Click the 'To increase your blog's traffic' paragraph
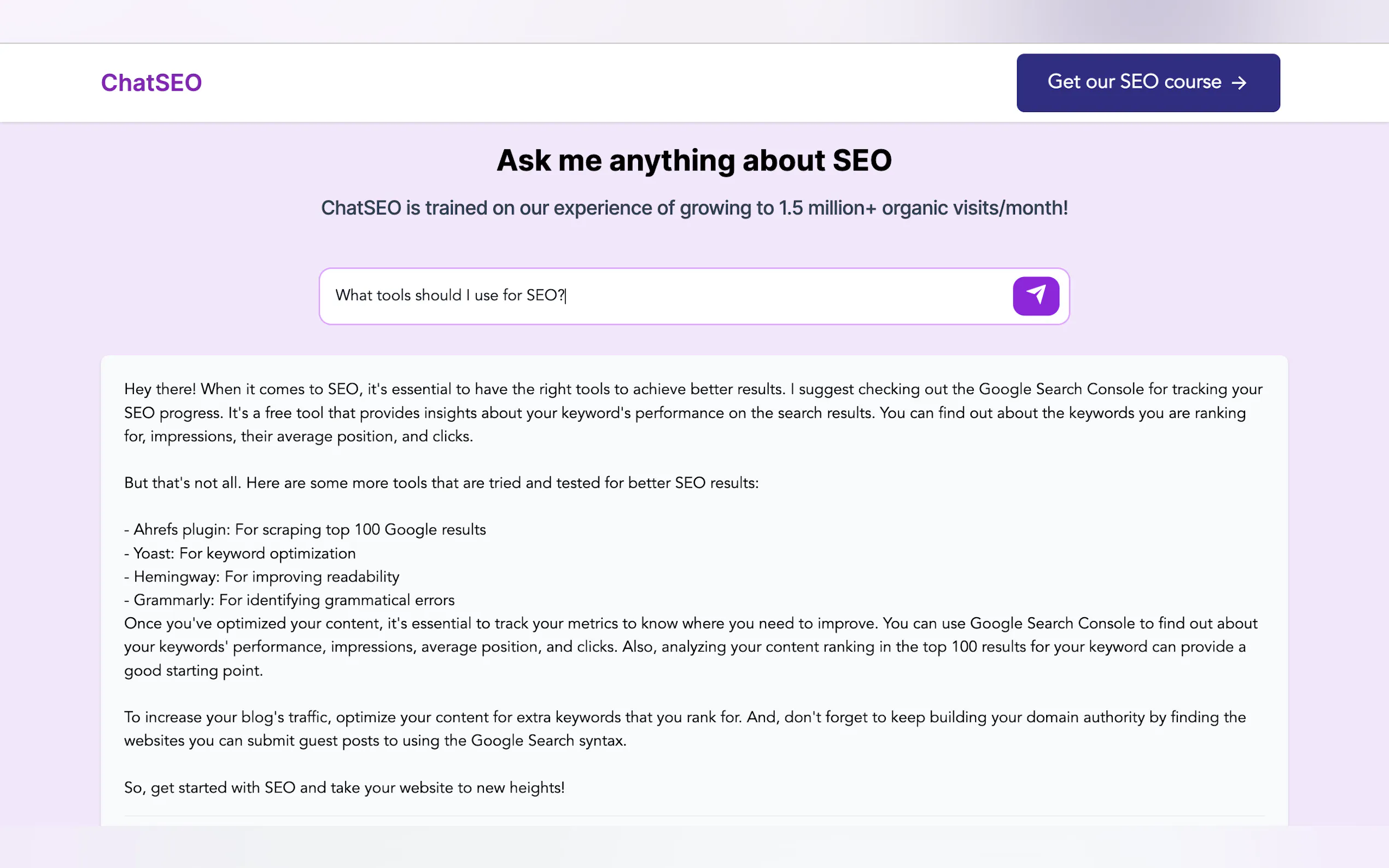Screen dimensions: 1389x868 [x=685, y=729]
